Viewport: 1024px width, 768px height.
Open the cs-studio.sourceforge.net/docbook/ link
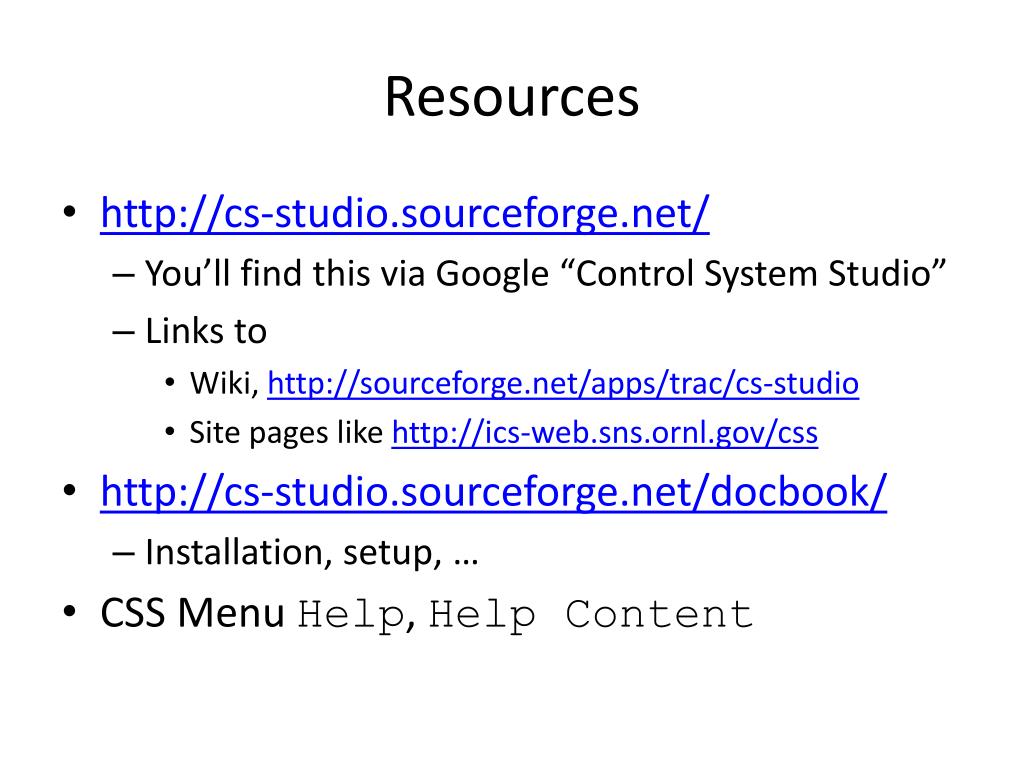494,491
